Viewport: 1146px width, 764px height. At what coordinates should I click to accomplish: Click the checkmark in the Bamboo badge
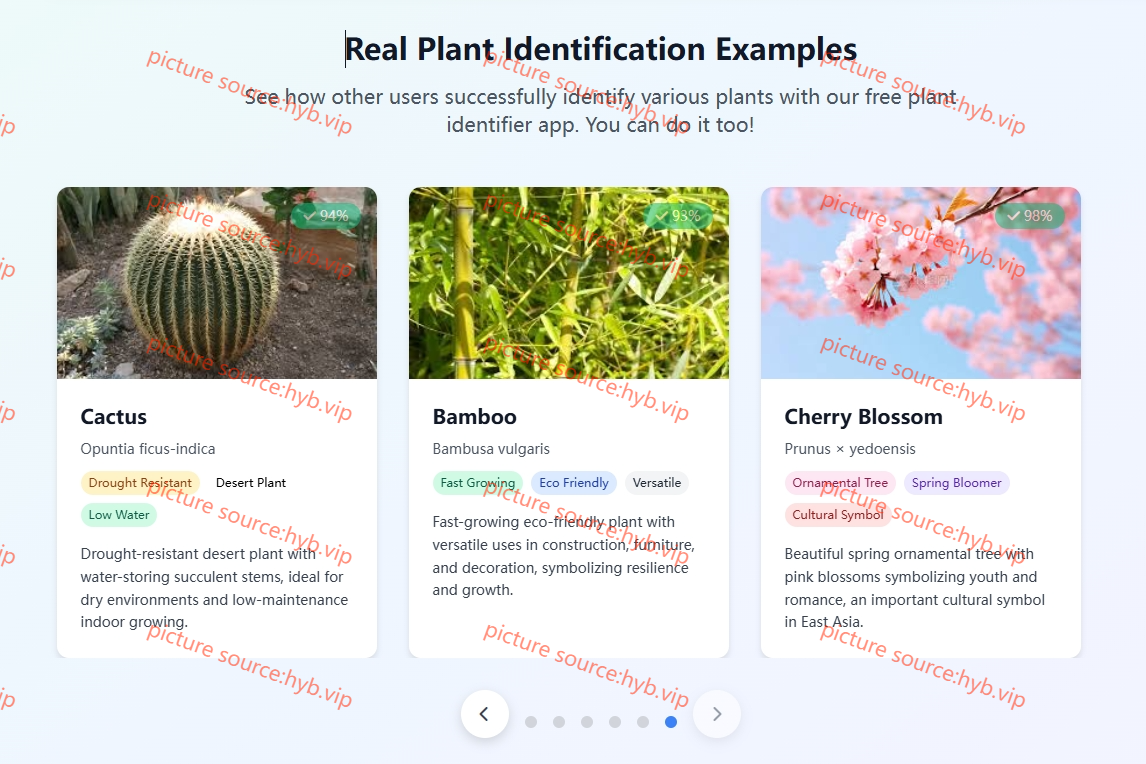[662, 214]
